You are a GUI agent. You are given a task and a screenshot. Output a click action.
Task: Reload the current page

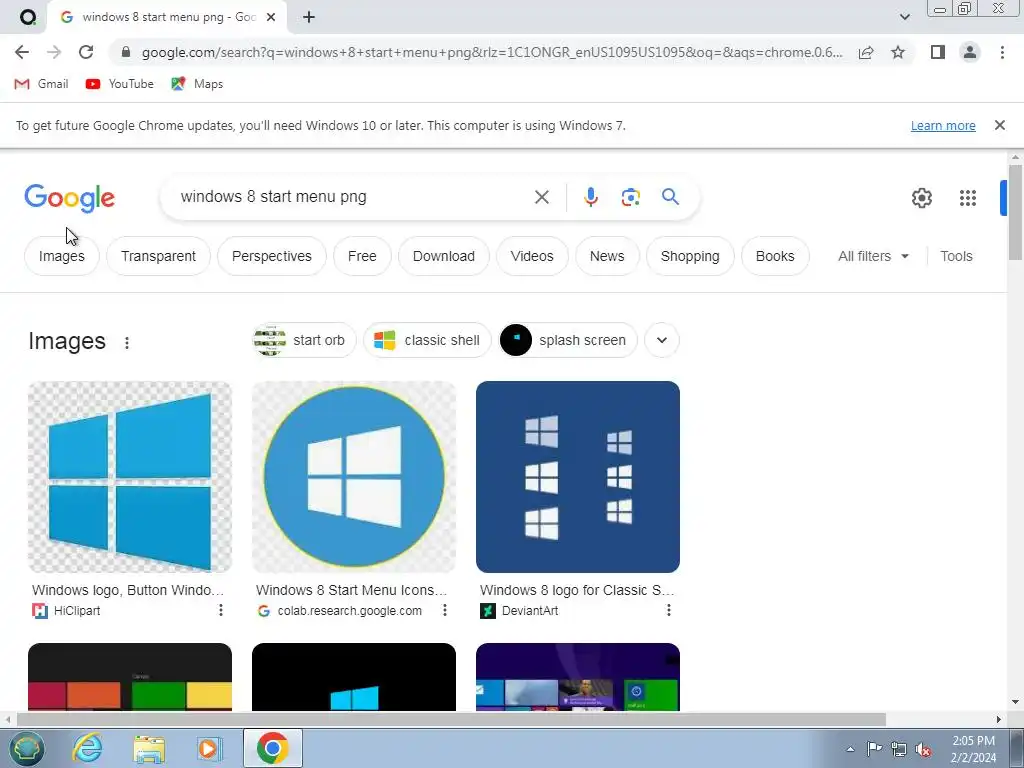coord(86,52)
